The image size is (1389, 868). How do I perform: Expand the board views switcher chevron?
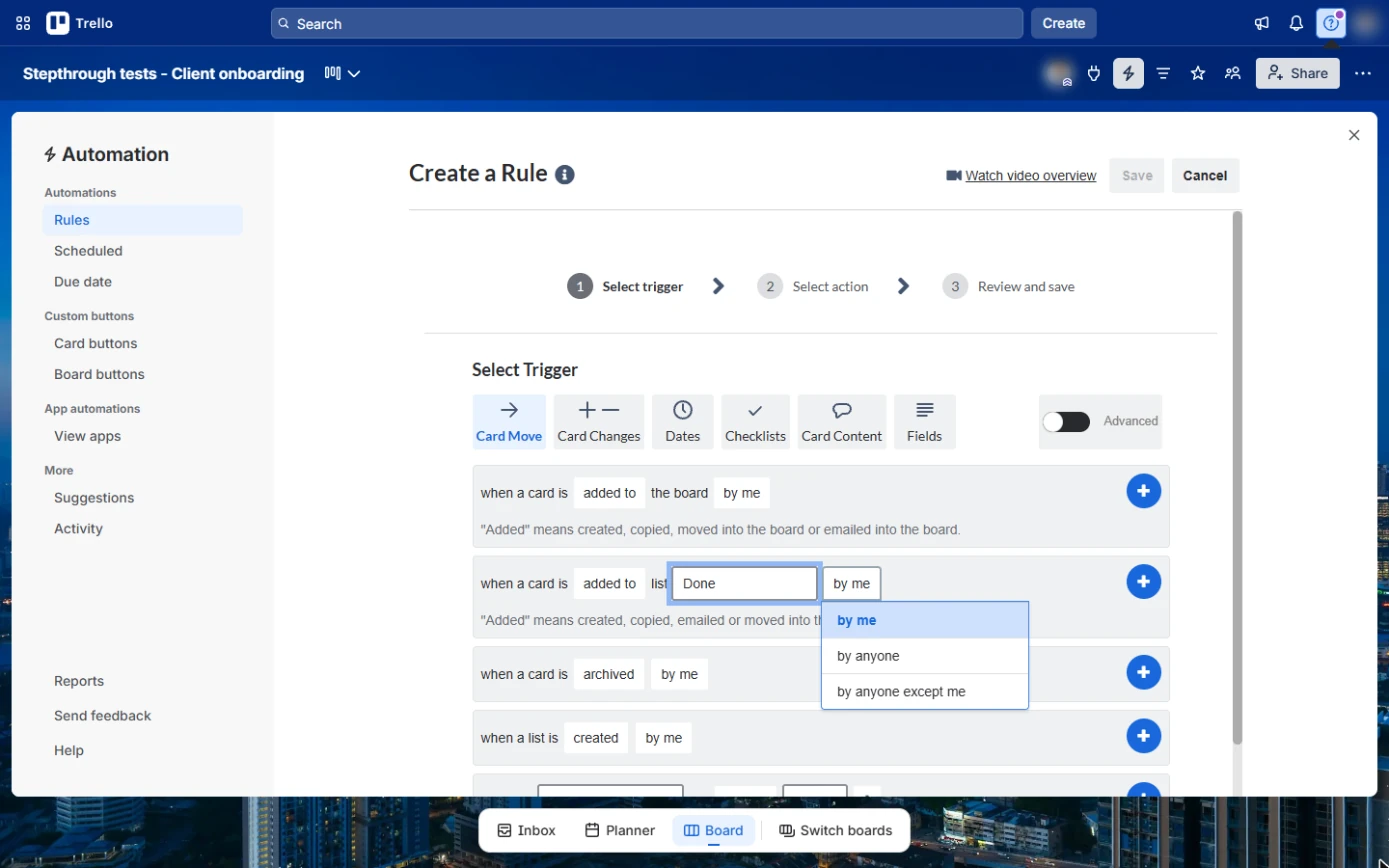pos(354,73)
